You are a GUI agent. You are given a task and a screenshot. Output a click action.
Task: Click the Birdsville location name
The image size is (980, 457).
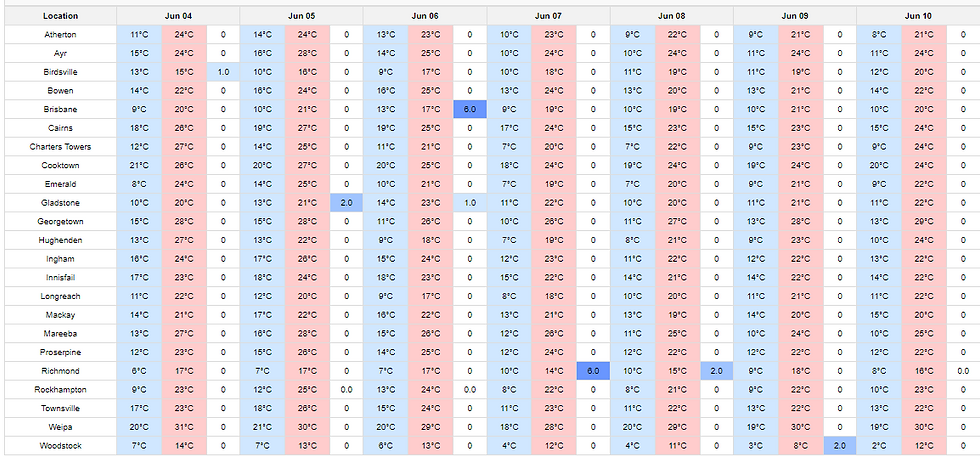pyautogui.click(x=61, y=72)
